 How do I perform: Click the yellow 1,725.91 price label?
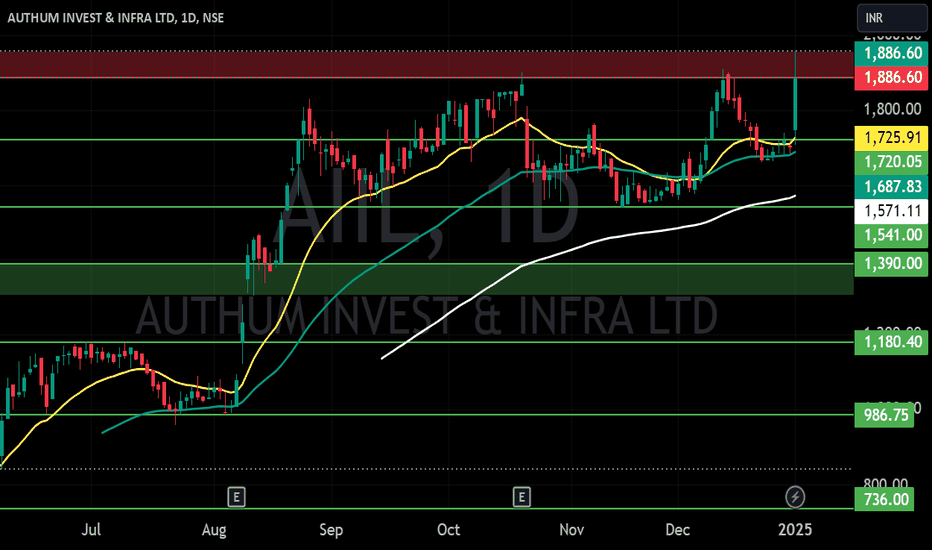(891, 137)
